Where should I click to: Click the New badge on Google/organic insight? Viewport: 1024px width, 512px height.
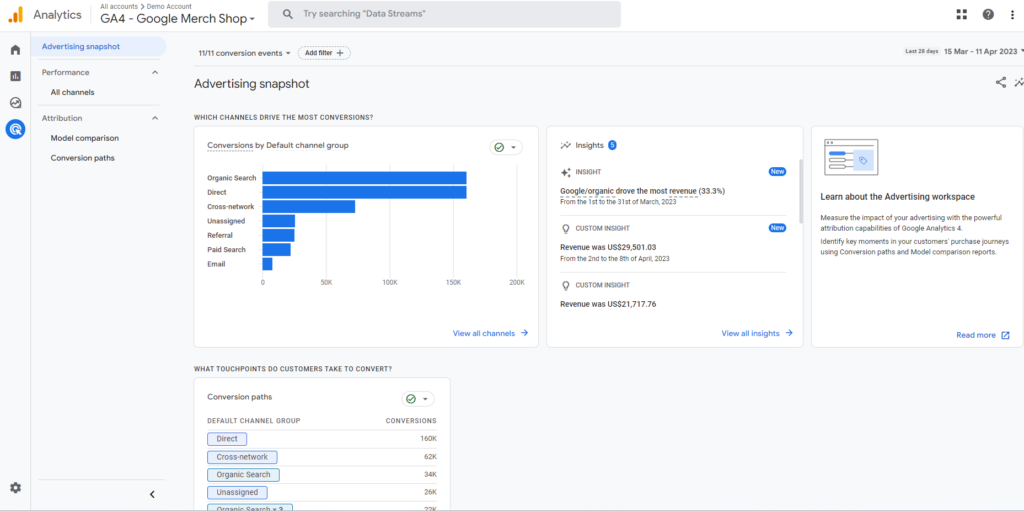(x=777, y=172)
